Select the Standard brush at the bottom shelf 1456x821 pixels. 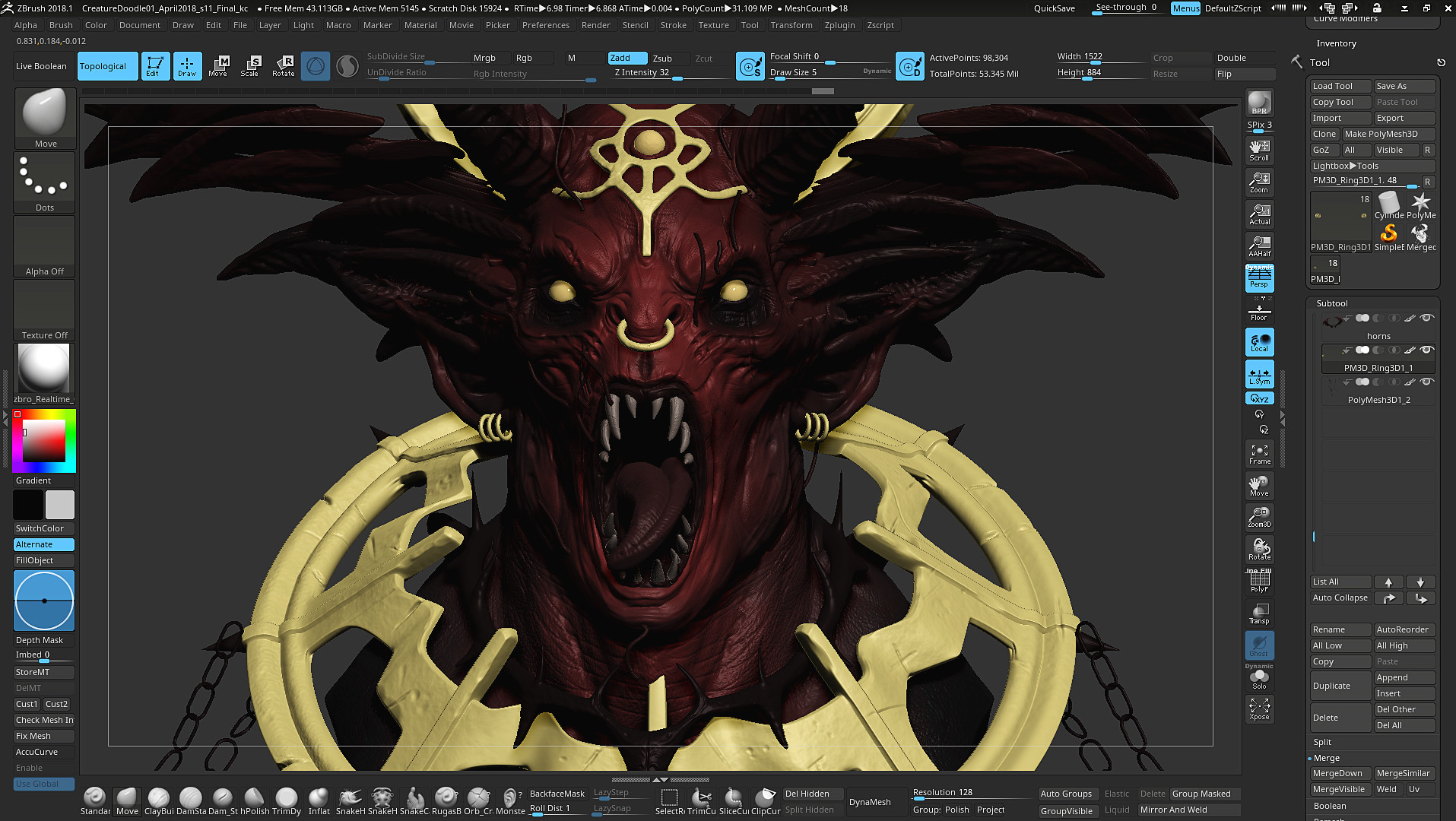95,801
